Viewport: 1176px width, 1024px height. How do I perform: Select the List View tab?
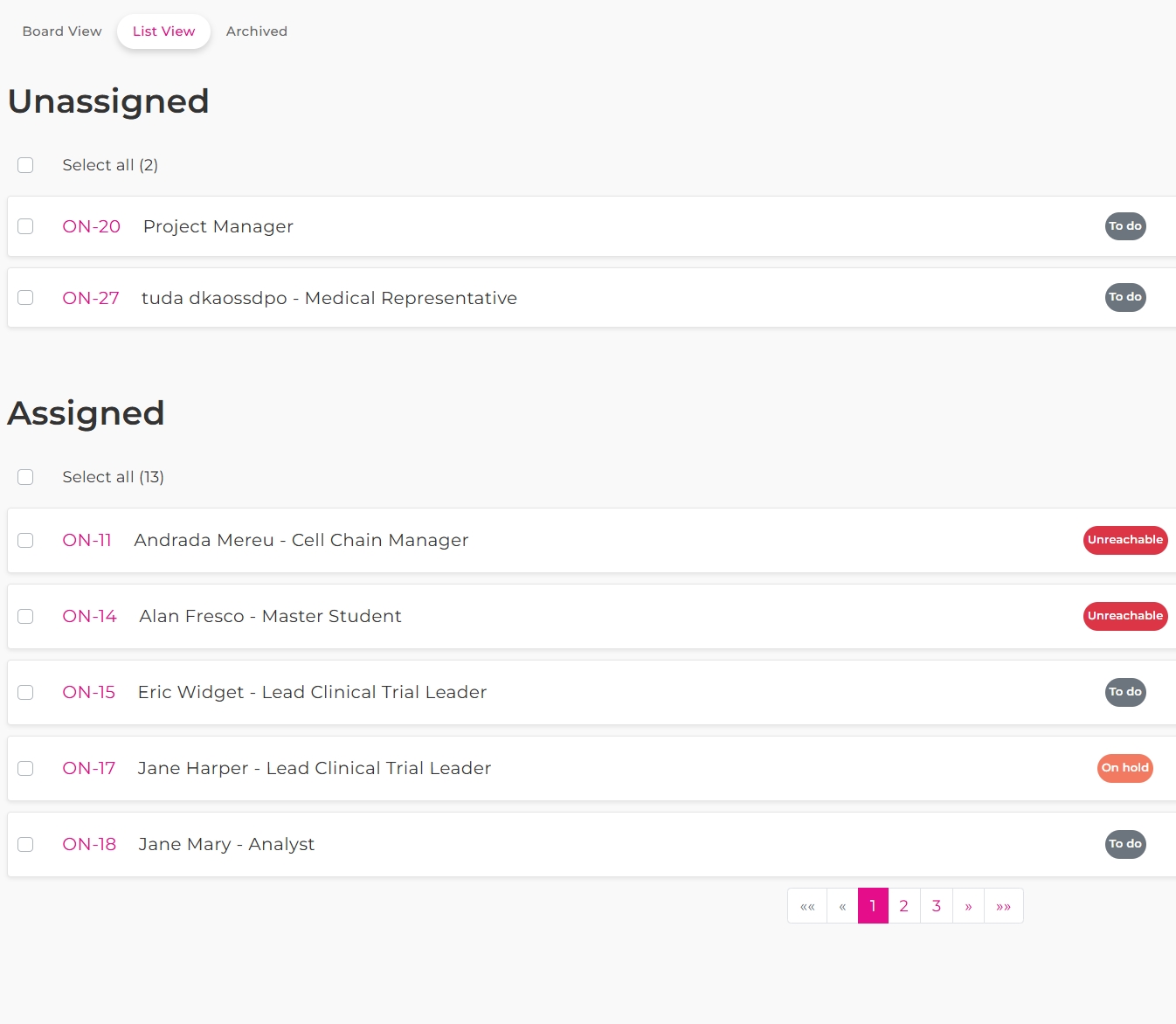coord(163,31)
